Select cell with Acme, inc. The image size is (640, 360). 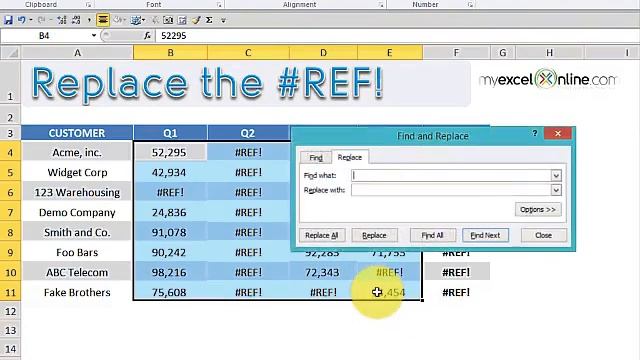(x=77, y=152)
